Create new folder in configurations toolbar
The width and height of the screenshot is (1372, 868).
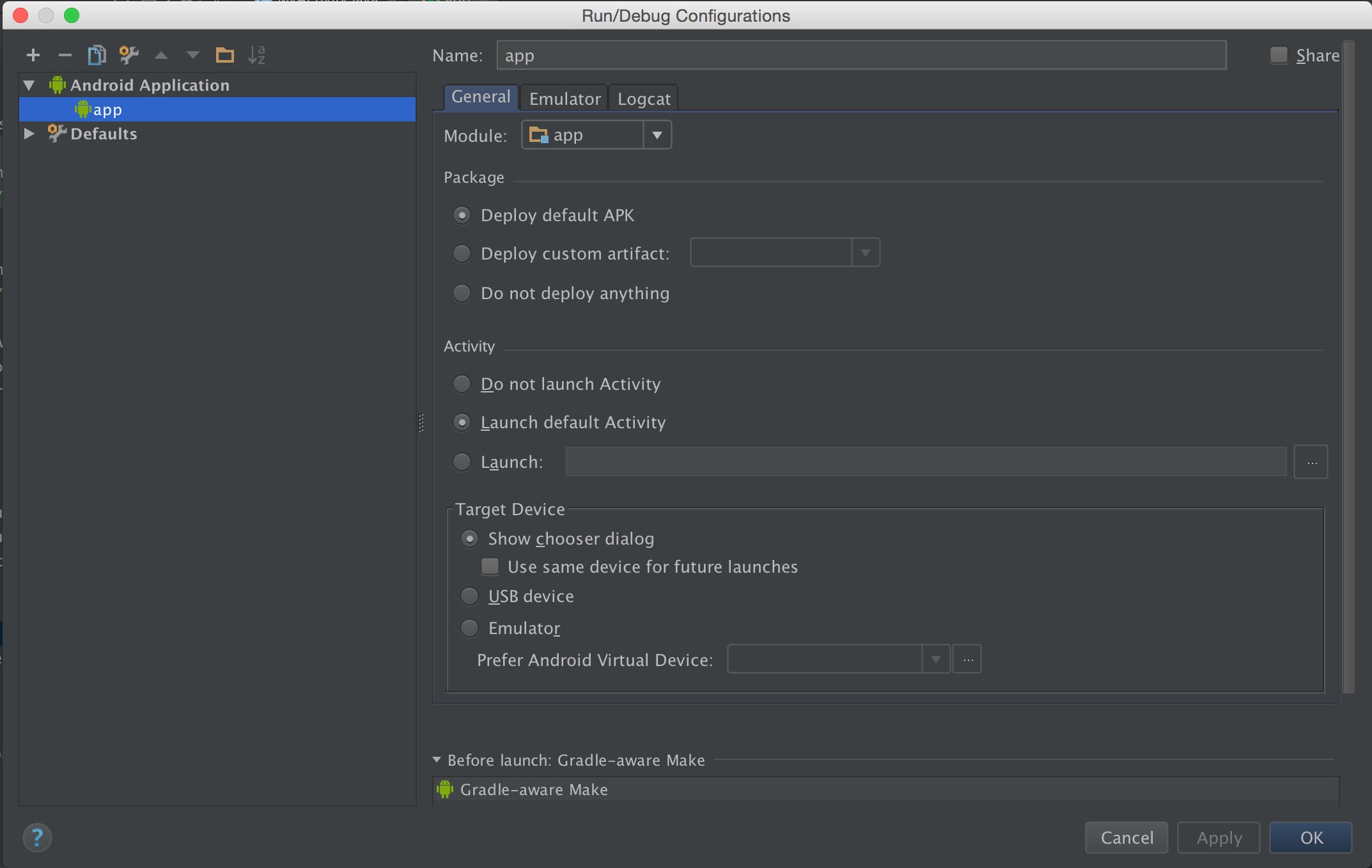(224, 56)
